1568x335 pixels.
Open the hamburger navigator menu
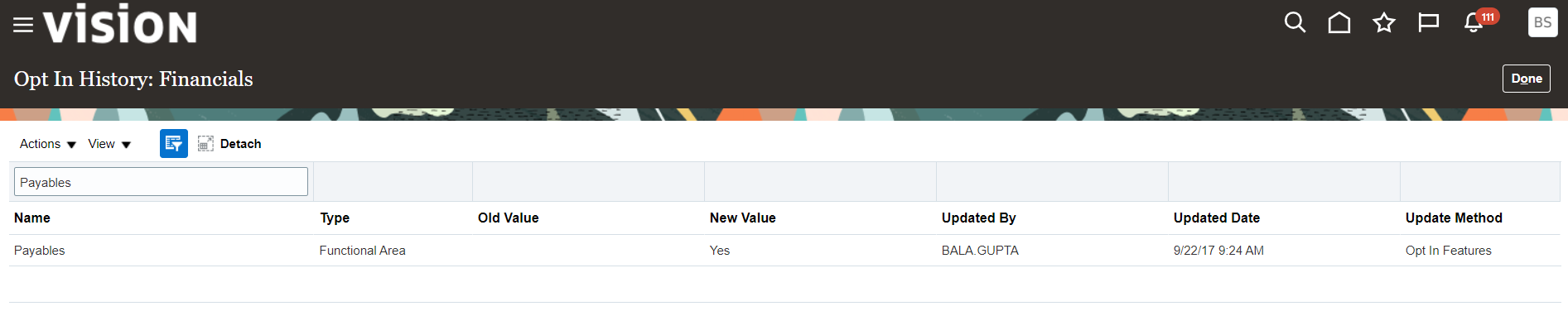(23, 25)
